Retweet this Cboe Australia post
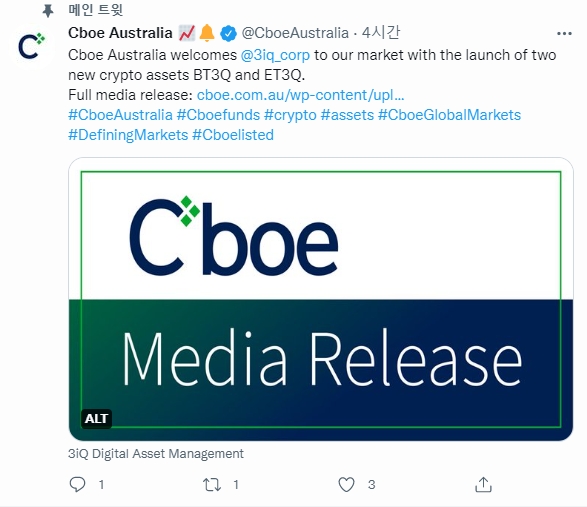This screenshot has width=587, height=507. pos(212,485)
